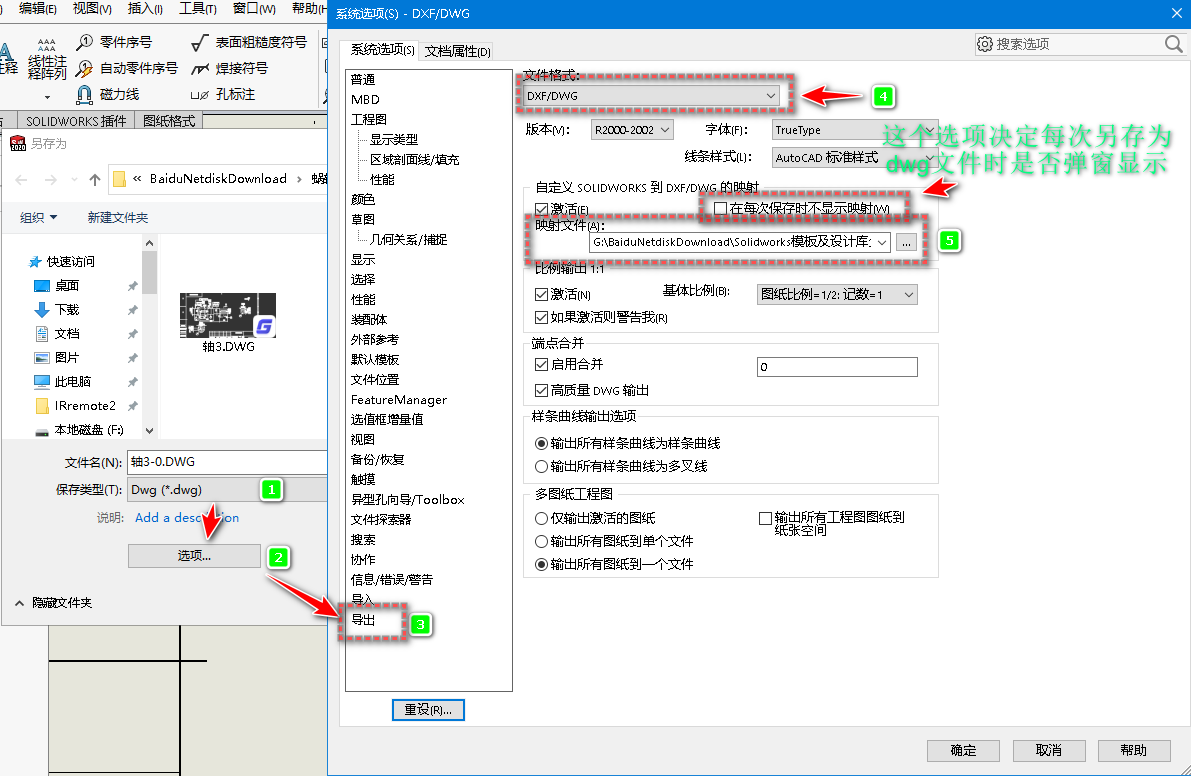Image resolution: width=1191 pixels, height=776 pixels.
Task: Select Pictures (图片) in sidebar
Action: [67, 358]
